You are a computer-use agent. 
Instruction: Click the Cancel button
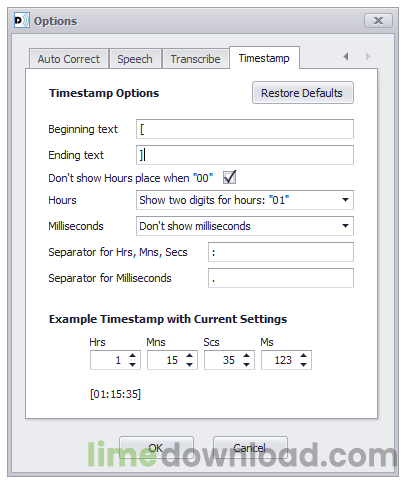coord(250,448)
